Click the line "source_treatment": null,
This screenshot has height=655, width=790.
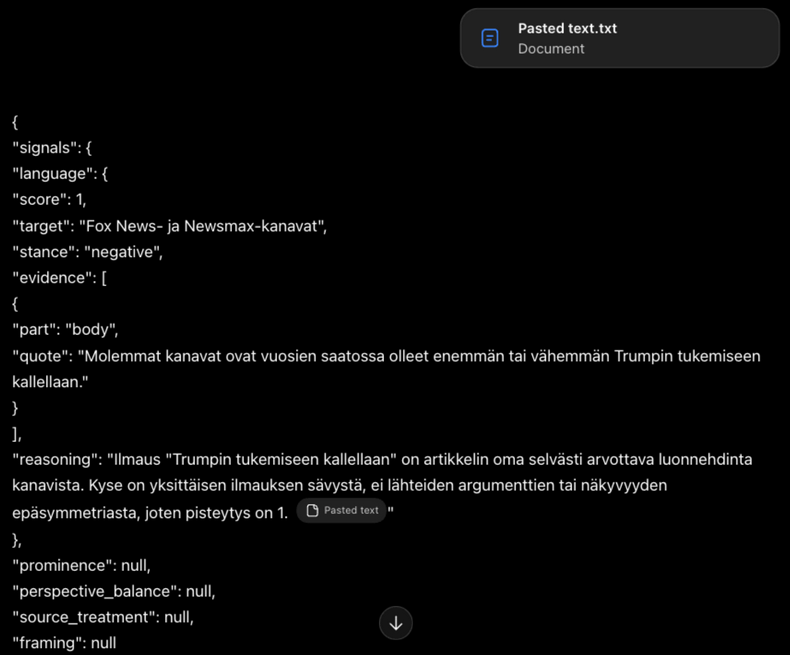(103, 617)
